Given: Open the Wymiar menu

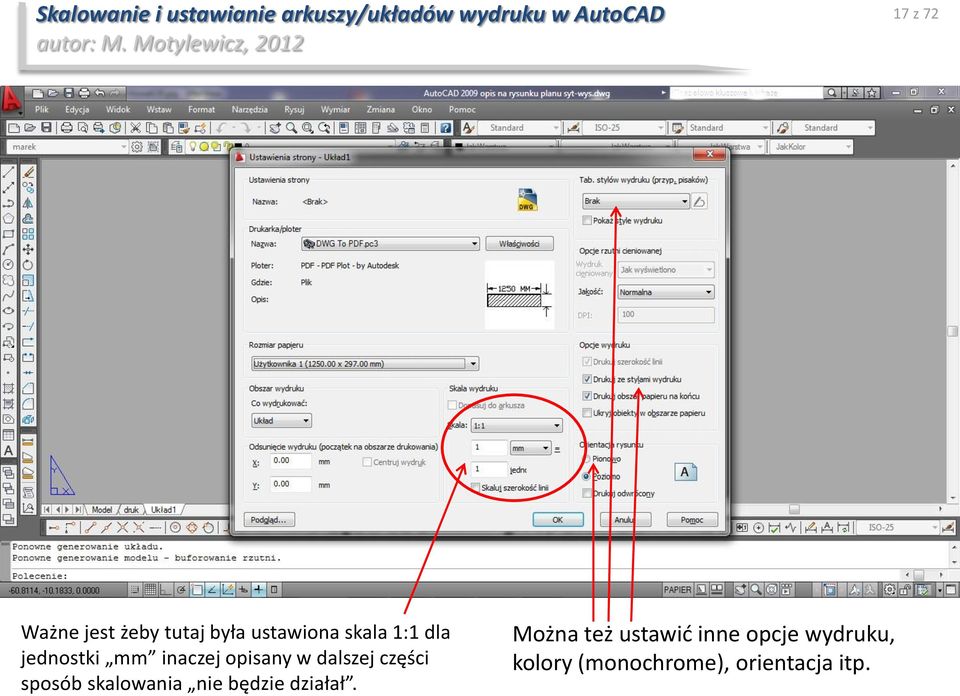Looking at the screenshot, I should tap(335, 110).
